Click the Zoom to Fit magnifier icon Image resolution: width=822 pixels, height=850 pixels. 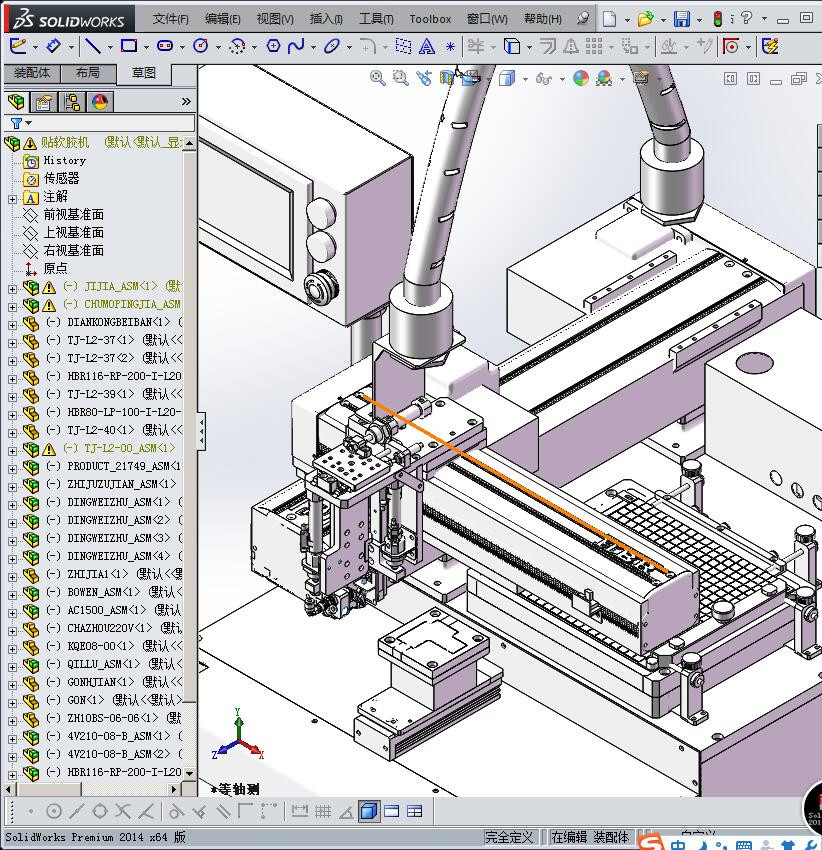tap(377, 78)
